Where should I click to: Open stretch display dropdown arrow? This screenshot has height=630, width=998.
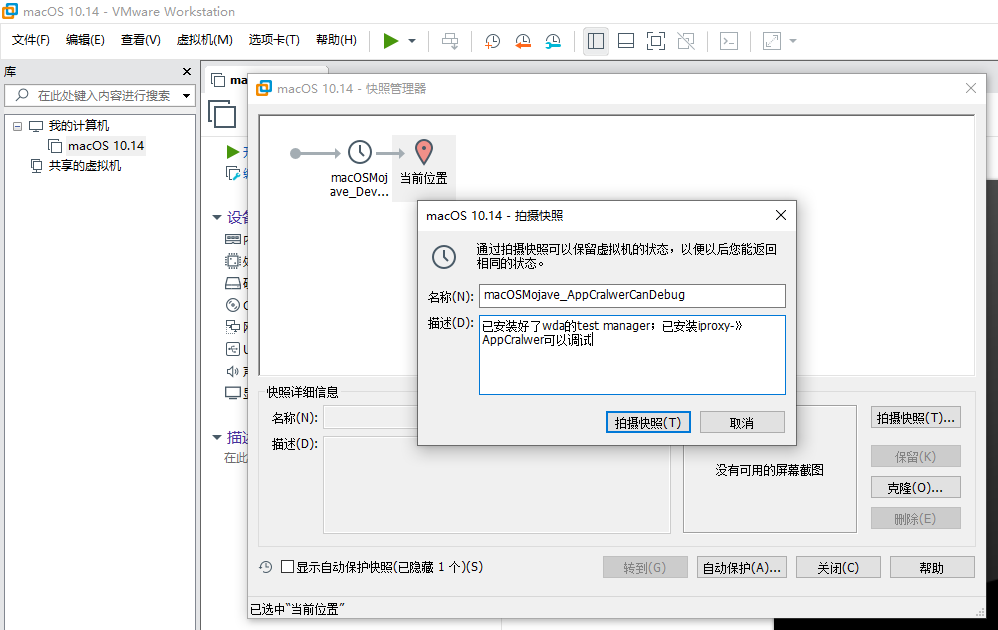[x=793, y=41]
